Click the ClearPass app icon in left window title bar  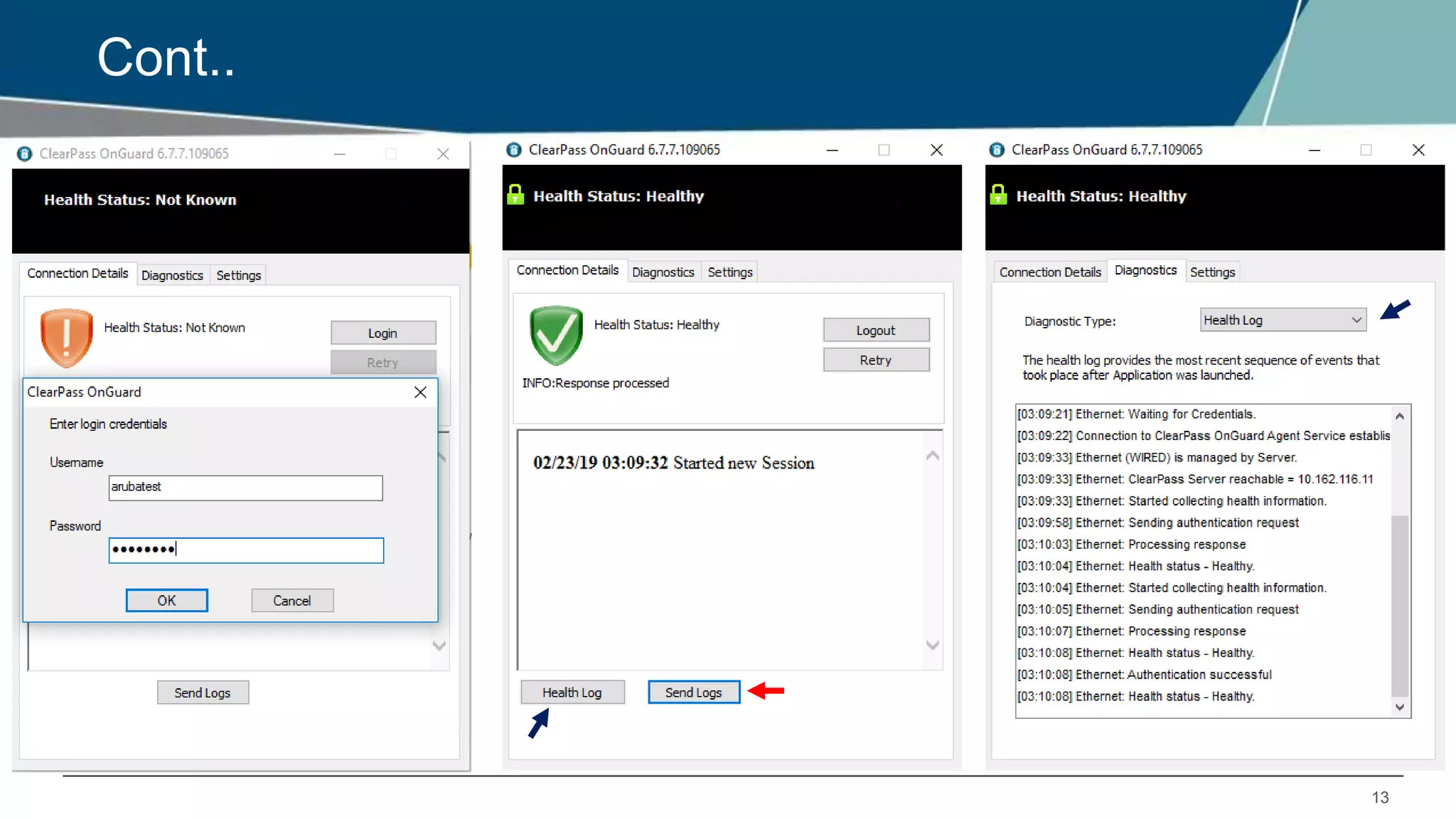pos(25,154)
